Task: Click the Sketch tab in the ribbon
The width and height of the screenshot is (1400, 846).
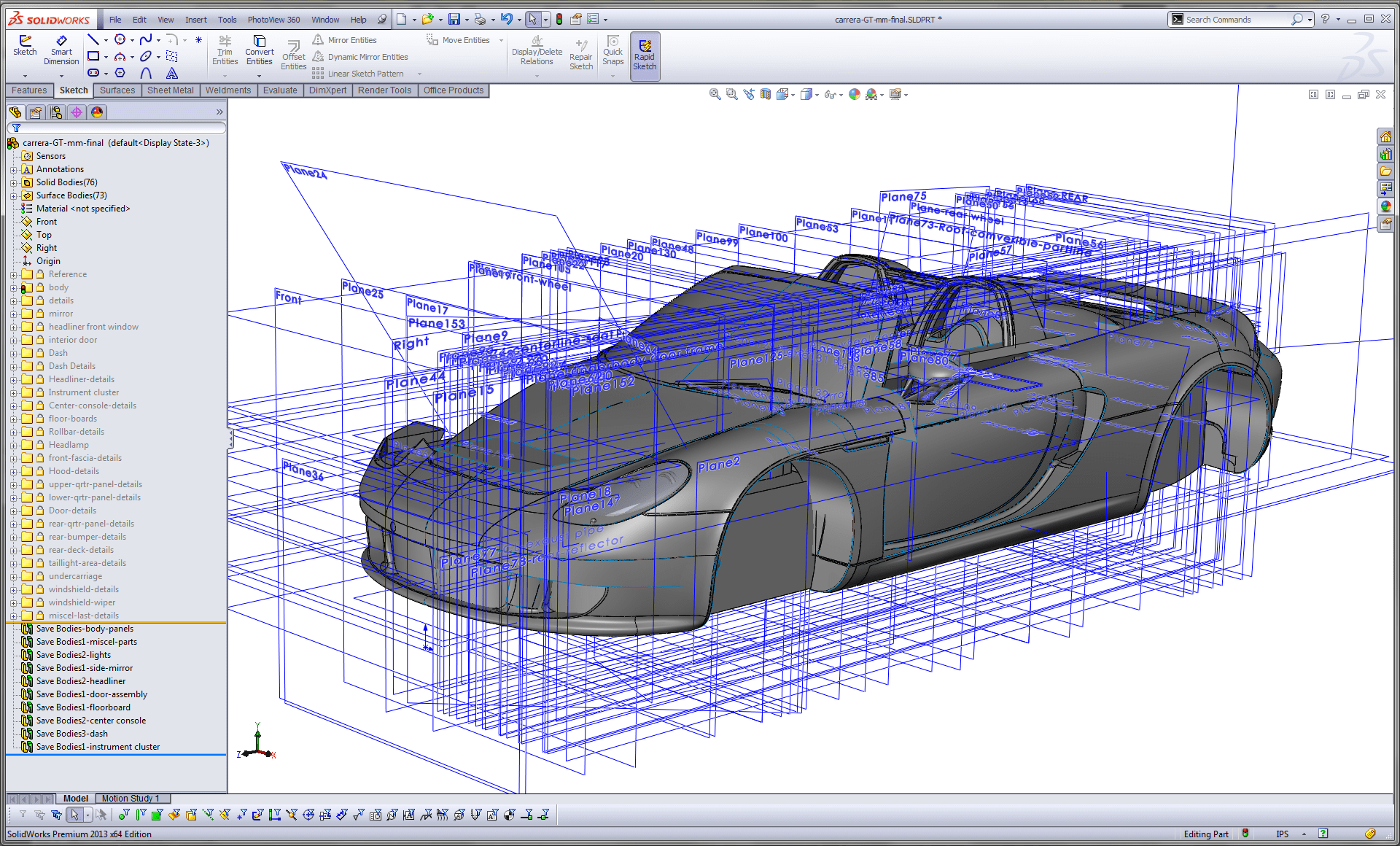Action: click(x=72, y=90)
